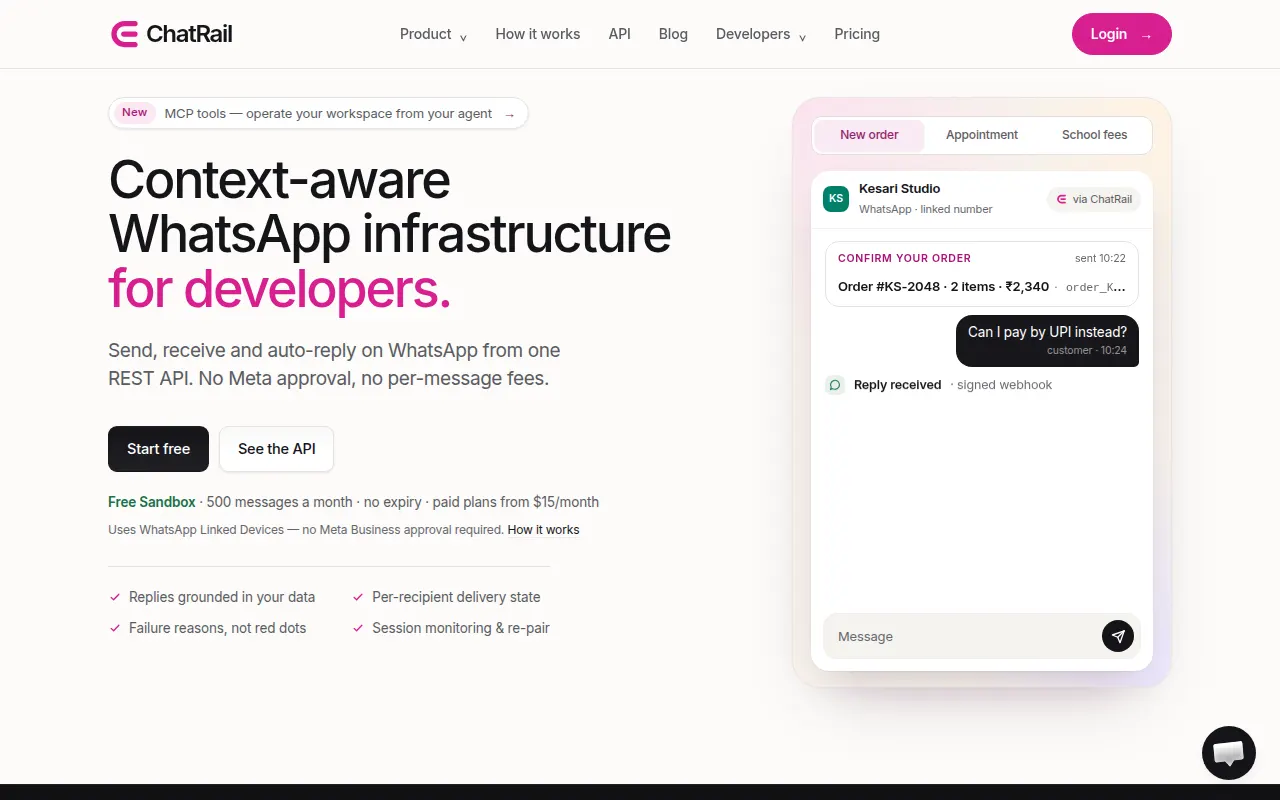Click the ChatRail logo icon

(x=124, y=34)
